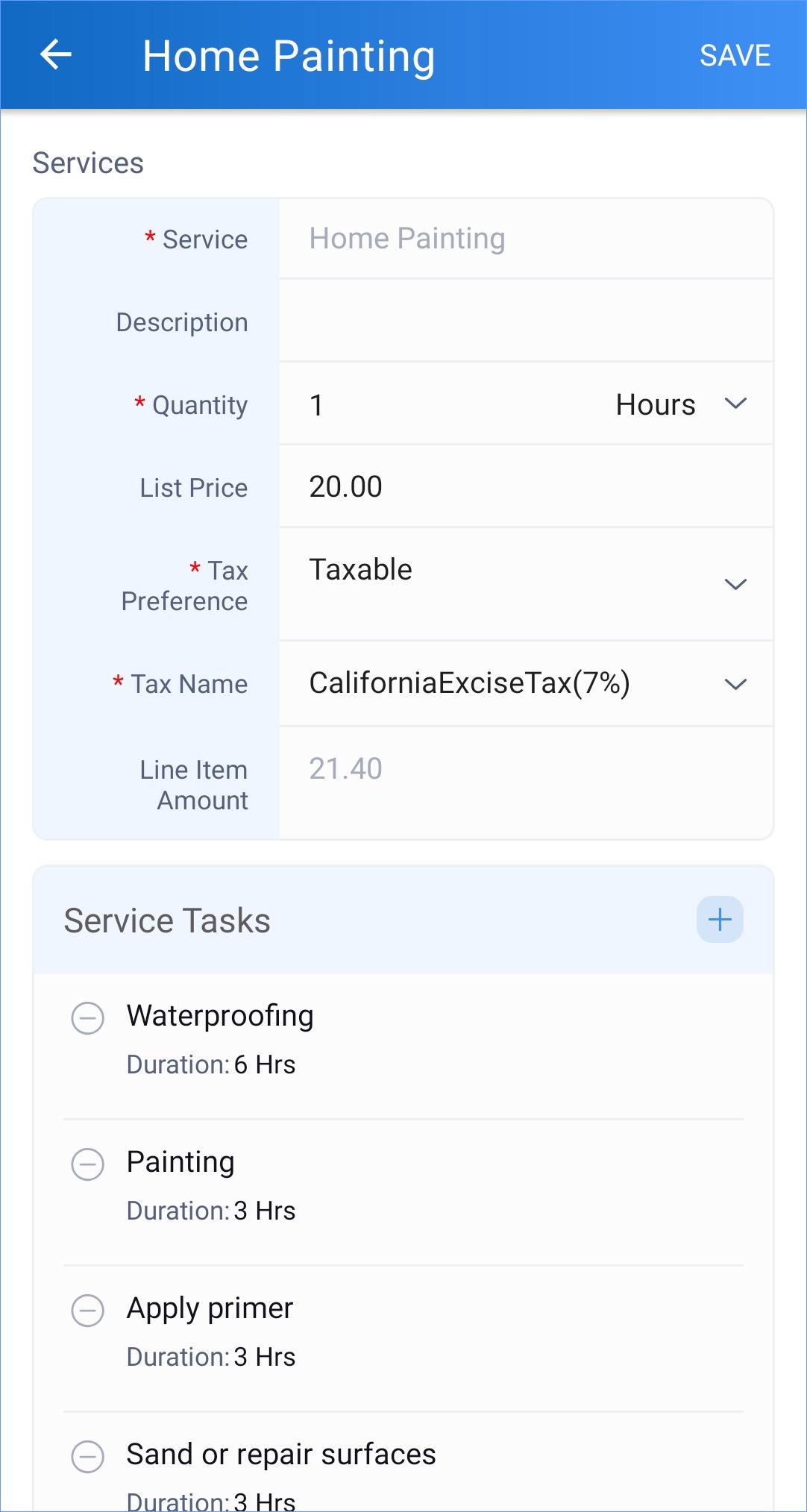Remove the Apply primer task with minus icon
Screen dimensions: 807x1512
tap(88, 1311)
